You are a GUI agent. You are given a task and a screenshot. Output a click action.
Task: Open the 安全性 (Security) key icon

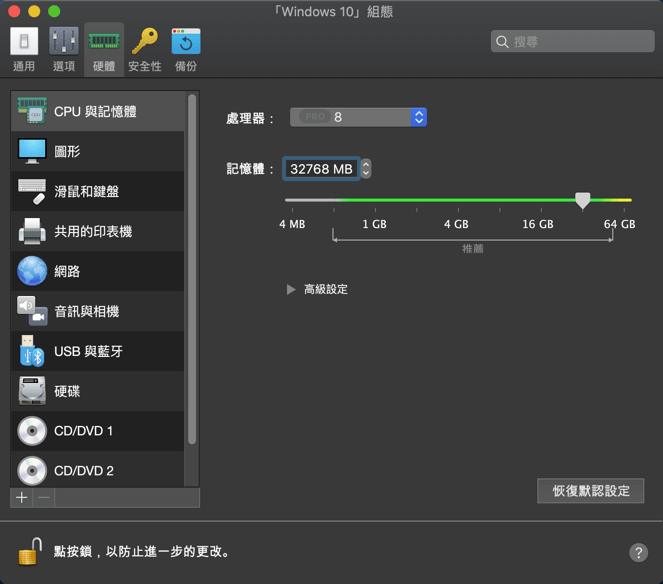pos(145,41)
